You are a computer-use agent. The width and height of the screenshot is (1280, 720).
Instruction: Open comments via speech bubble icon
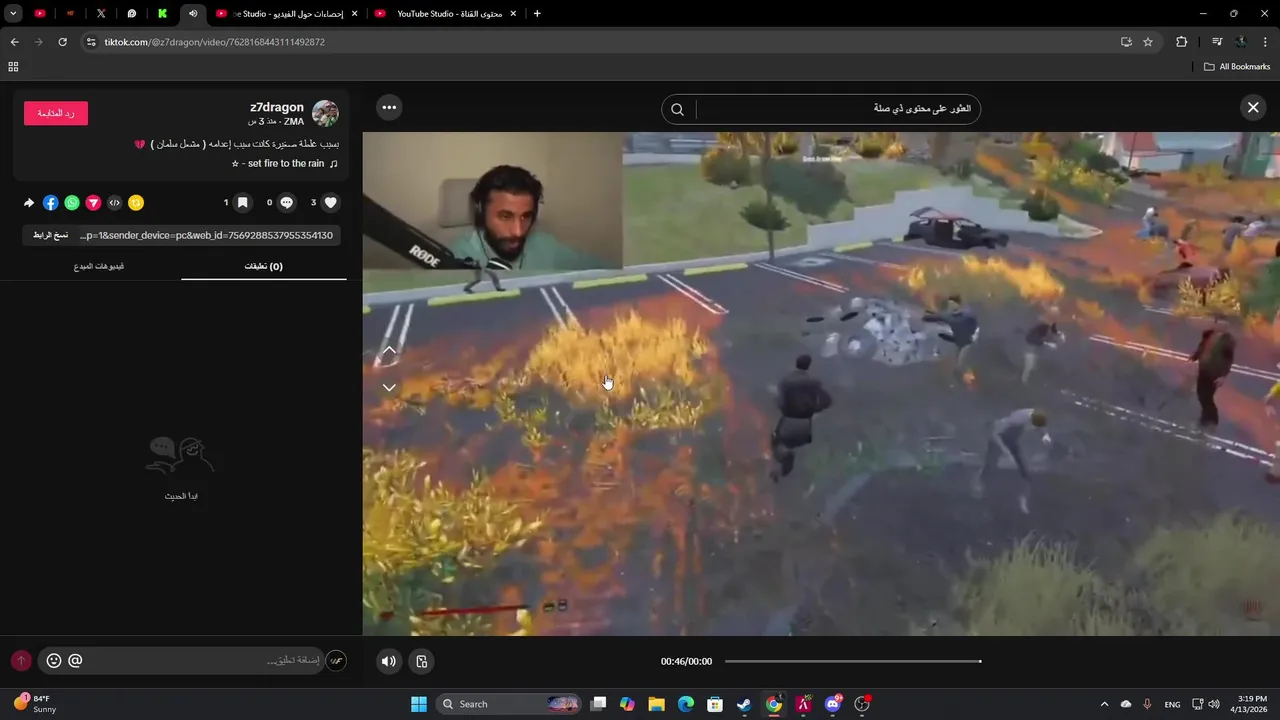tap(287, 203)
